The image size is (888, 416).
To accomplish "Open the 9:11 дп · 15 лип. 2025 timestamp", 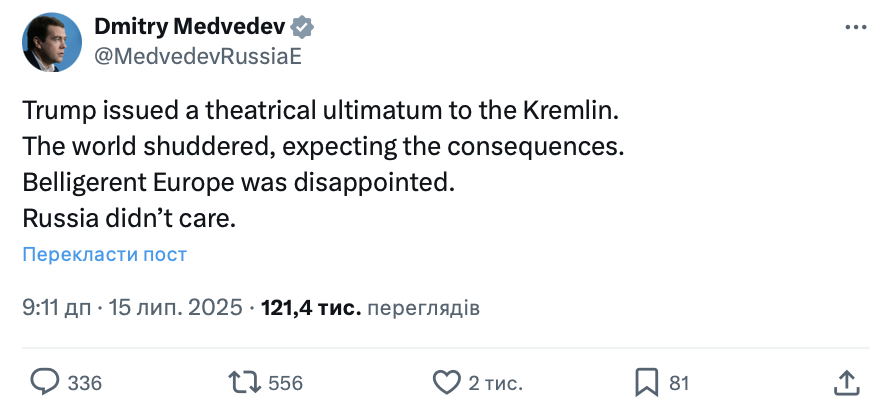I will coord(133,307).
